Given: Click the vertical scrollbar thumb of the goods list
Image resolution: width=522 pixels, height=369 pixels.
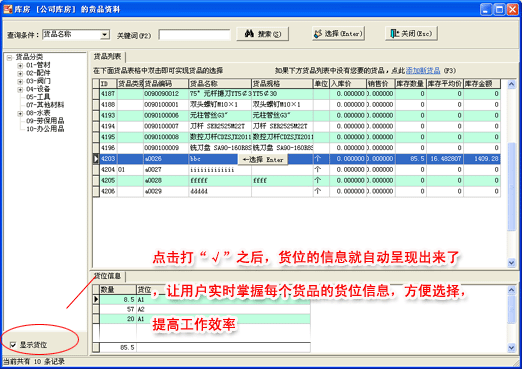Looking at the screenshot, I should (511, 187).
